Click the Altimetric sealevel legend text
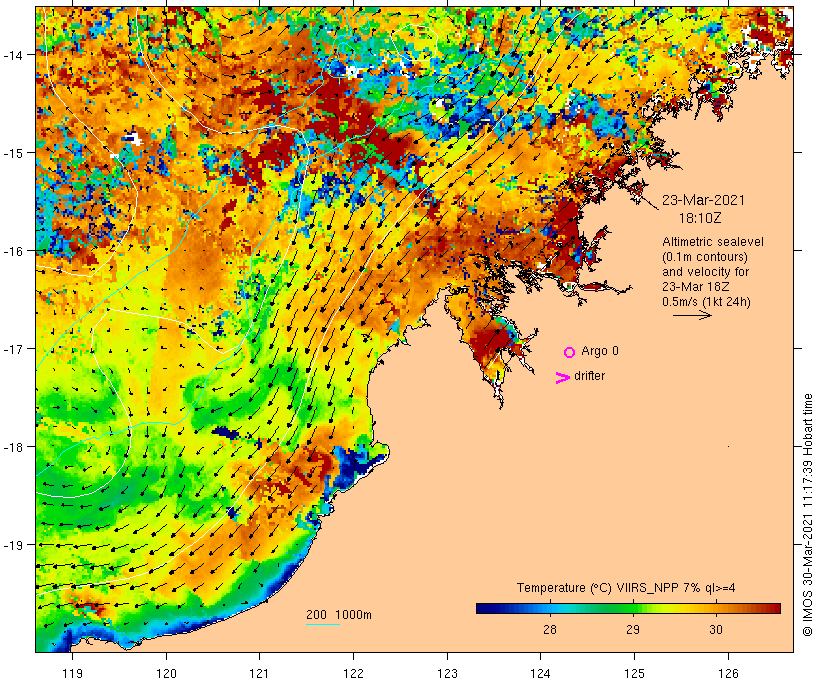820x680 pixels. pos(712,242)
